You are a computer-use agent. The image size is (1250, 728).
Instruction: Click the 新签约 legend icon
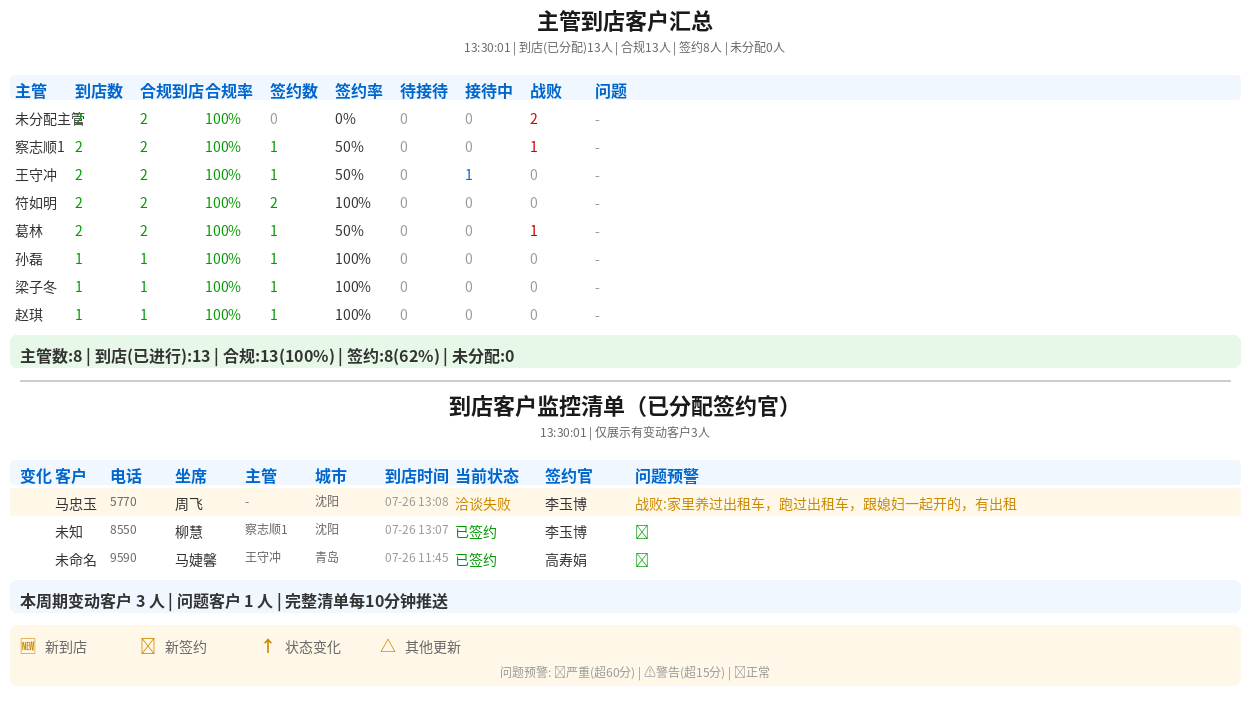pyautogui.click(x=148, y=646)
